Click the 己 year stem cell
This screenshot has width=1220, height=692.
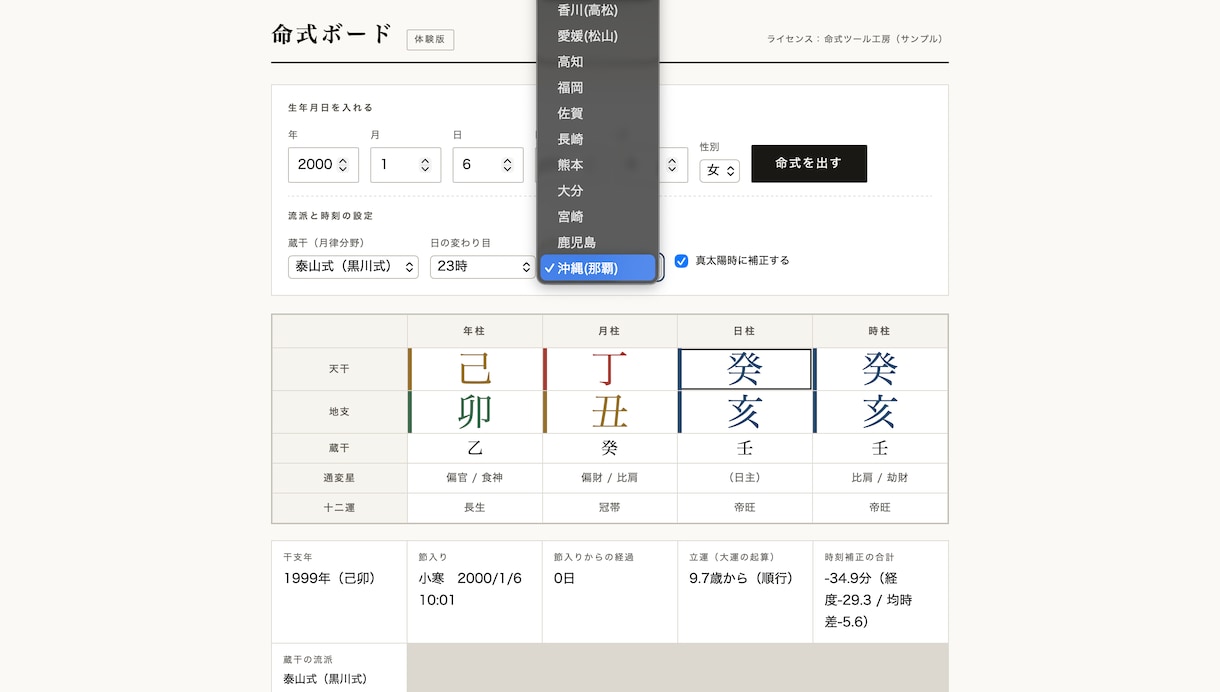pyautogui.click(x=475, y=369)
